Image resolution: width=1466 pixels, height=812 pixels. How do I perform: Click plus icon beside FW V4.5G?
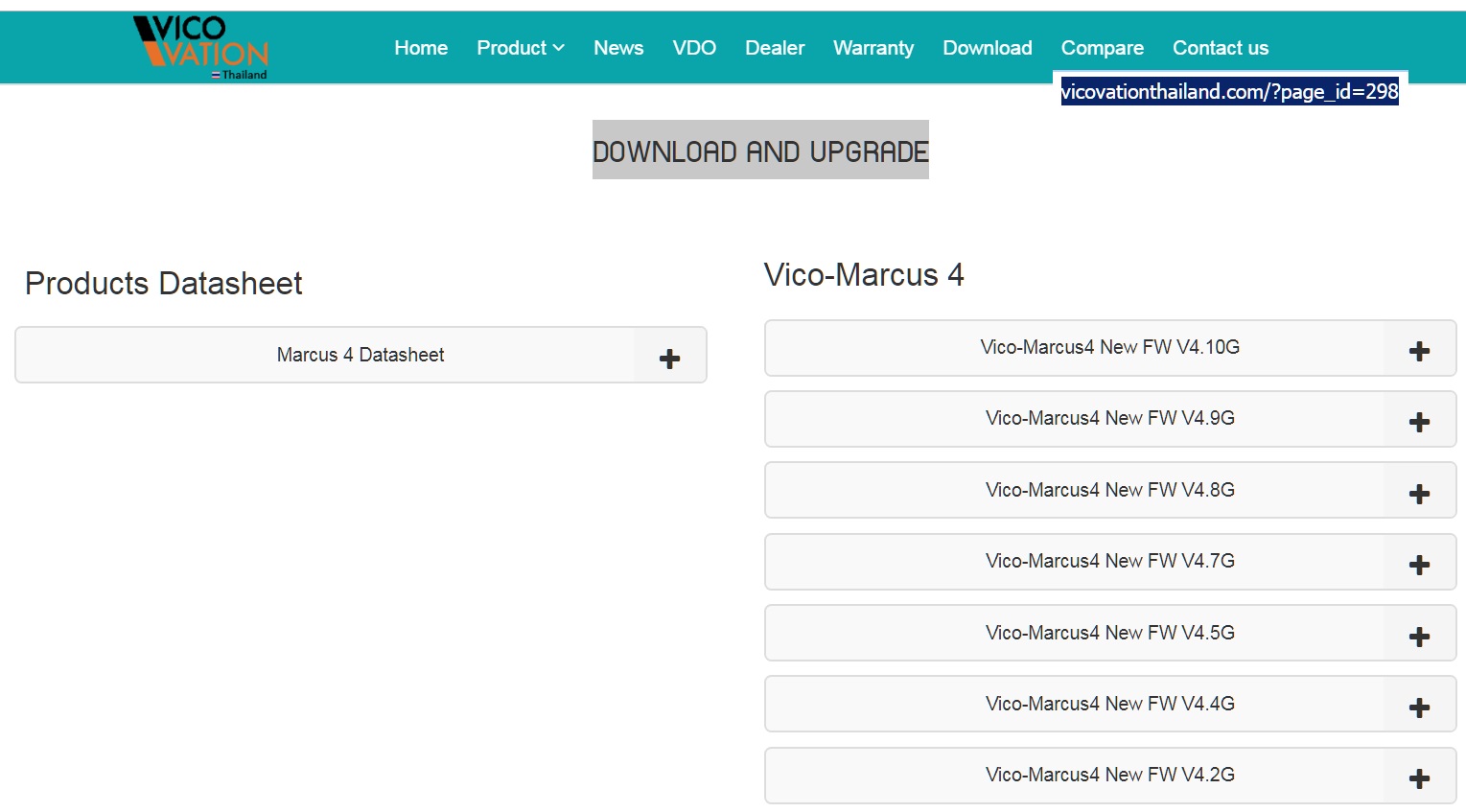(1419, 637)
